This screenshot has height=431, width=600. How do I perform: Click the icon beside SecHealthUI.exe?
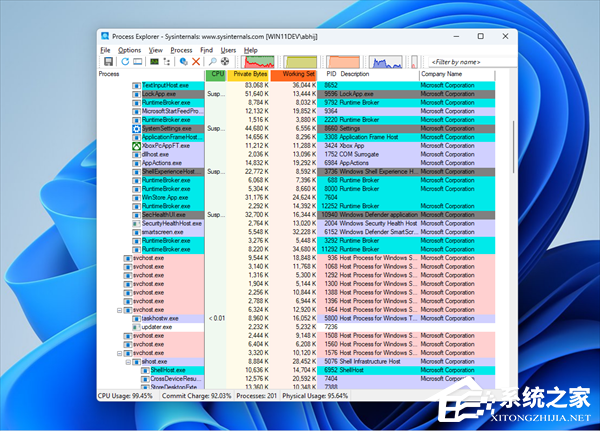(x=137, y=215)
